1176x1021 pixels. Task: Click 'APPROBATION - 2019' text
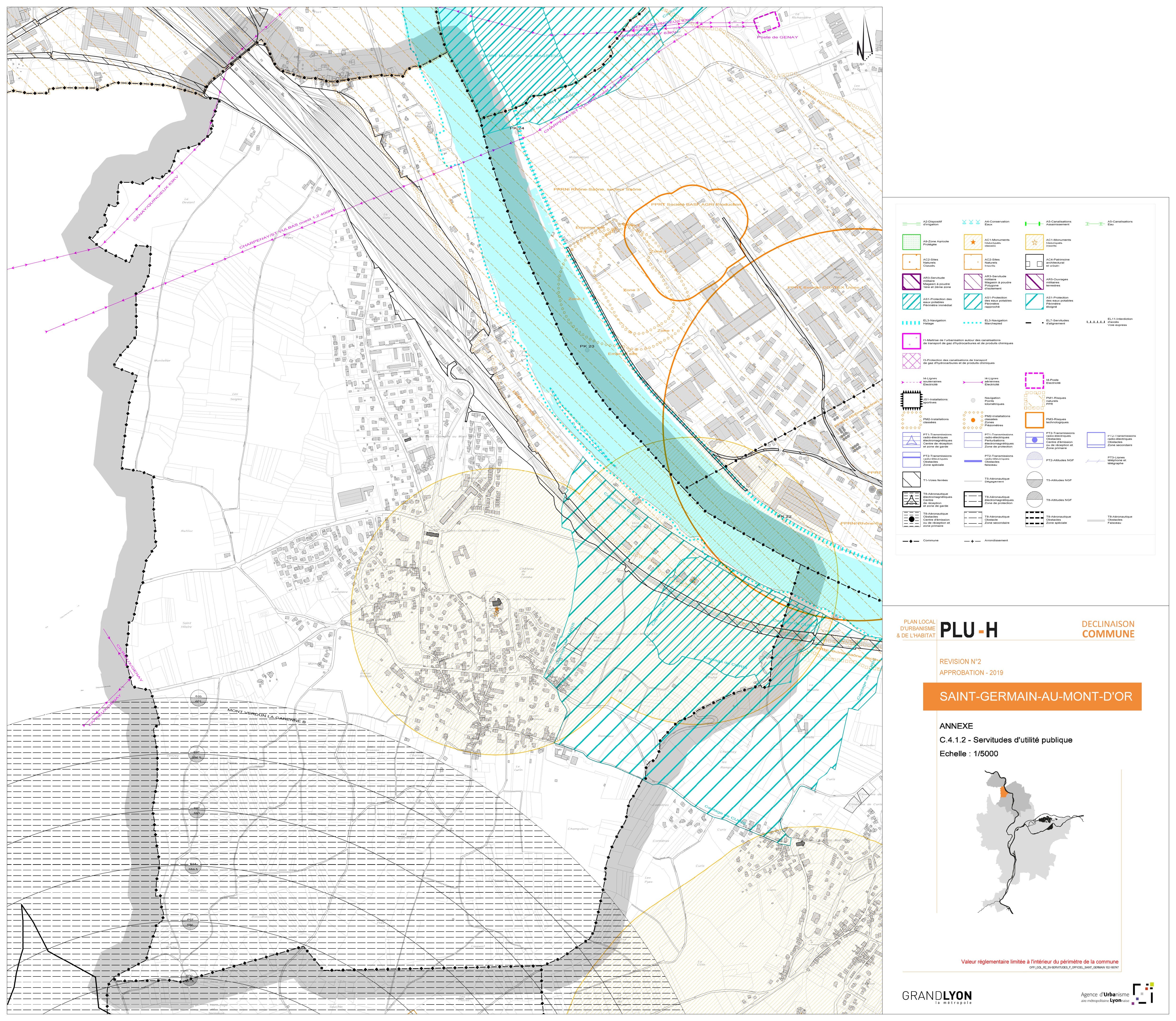971,673
